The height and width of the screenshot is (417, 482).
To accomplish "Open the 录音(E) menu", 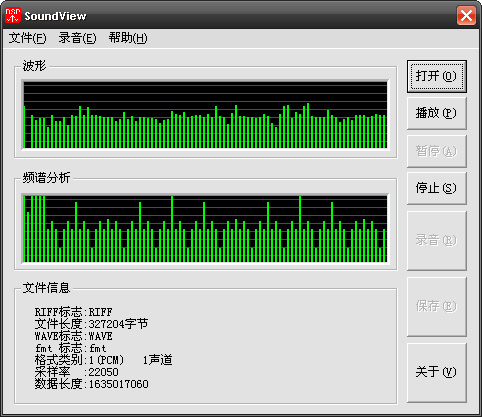I will pos(77,38).
